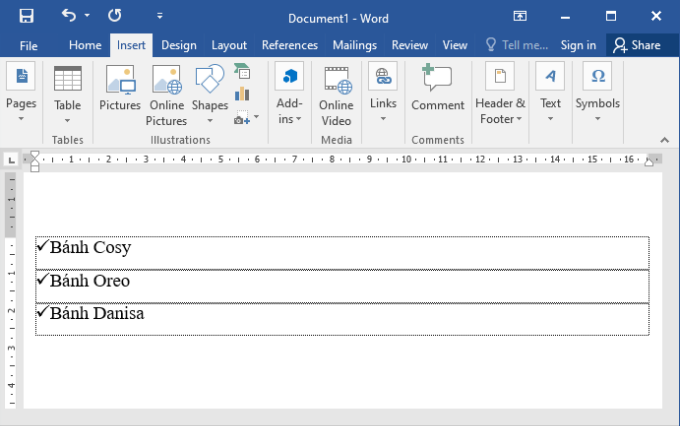Open the Symbols dropdown
The height and width of the screenshot is (426, 682).
click(598, 92)
